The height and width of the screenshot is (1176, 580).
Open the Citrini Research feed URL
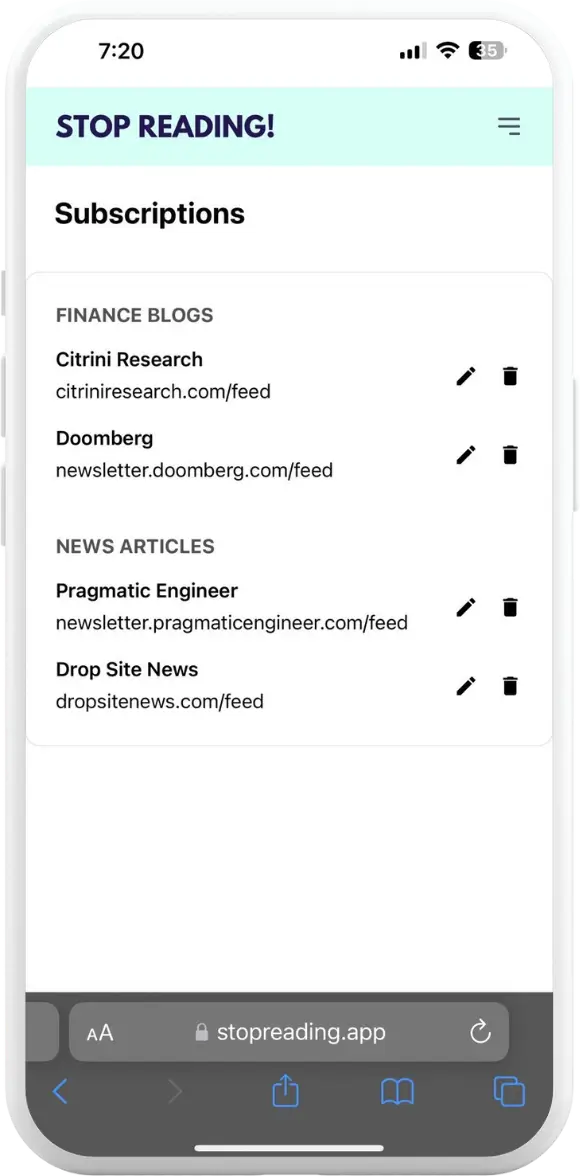point(163,391)
